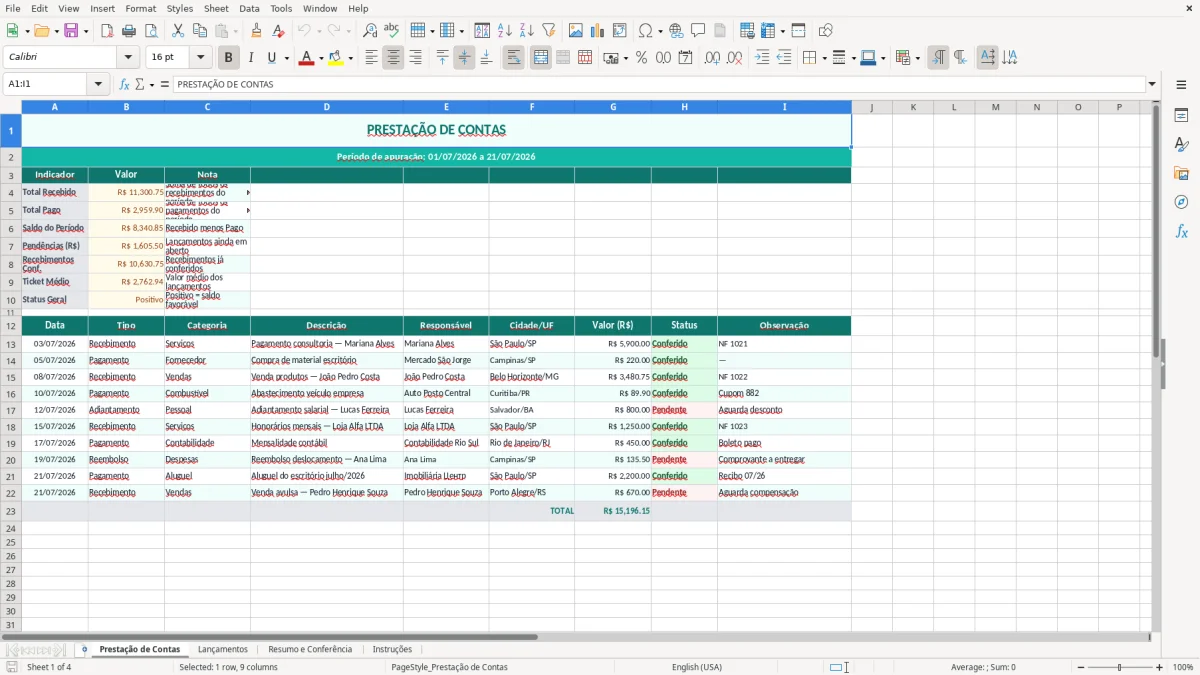This screenshot has height=675, width=1200.
Task: Click the Insert Hyperlink globe icon
Action: click(676, 31)
